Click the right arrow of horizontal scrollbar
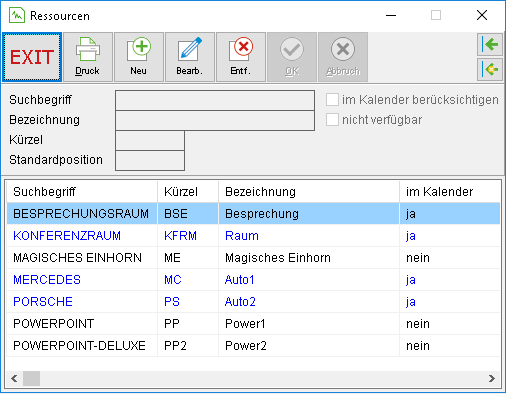506x394 pixels. tap(492, 378)
